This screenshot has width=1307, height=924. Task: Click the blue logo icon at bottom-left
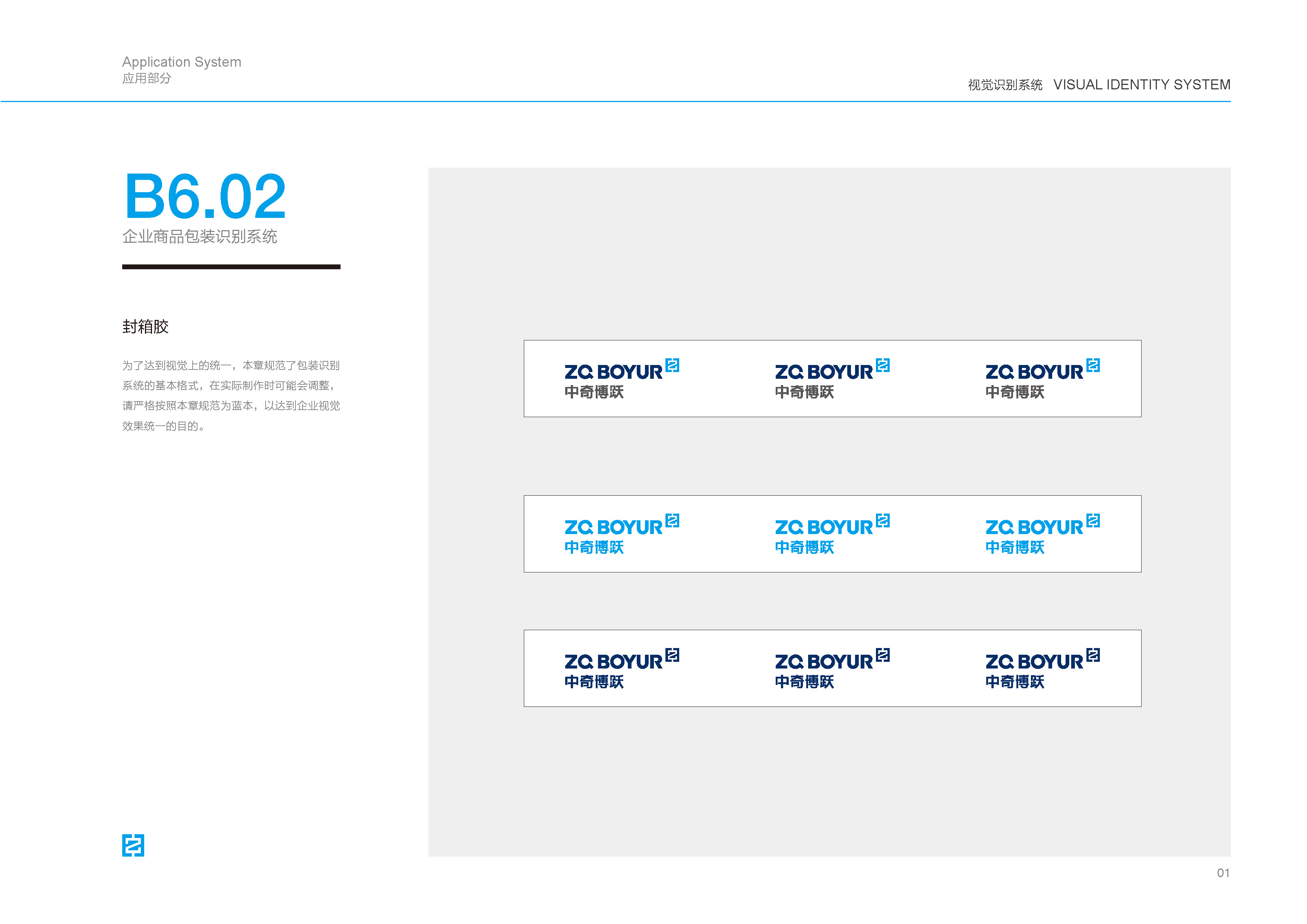click(133, 845)
